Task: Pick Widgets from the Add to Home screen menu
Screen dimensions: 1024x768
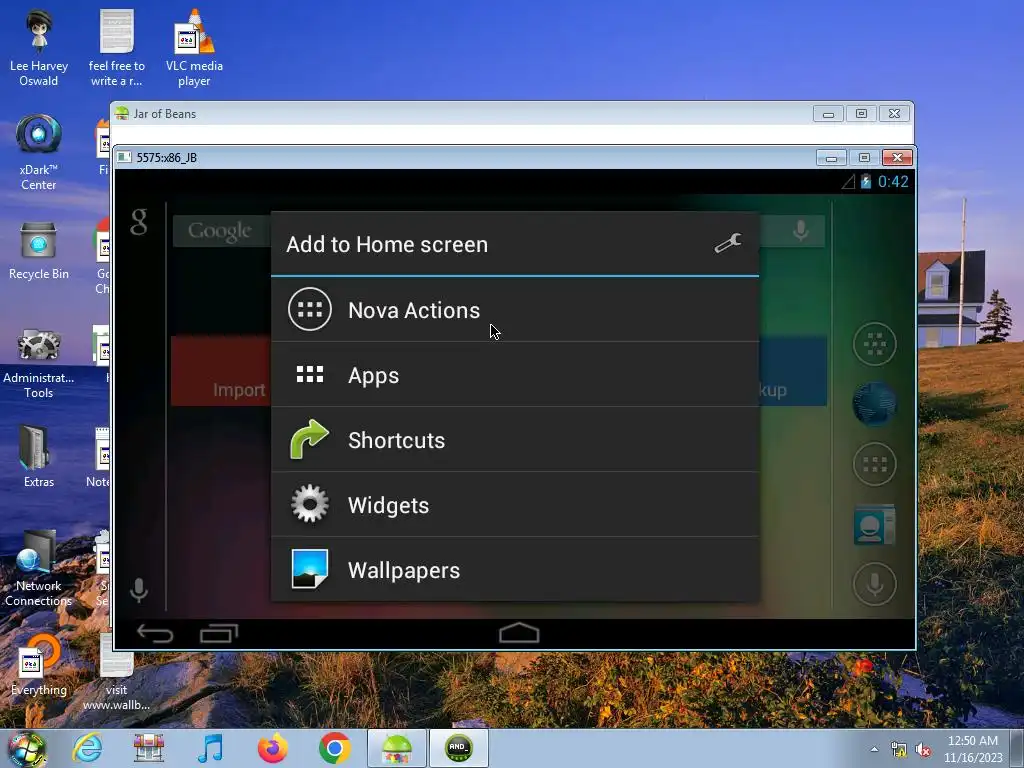Action: click(x=515, y=505)
